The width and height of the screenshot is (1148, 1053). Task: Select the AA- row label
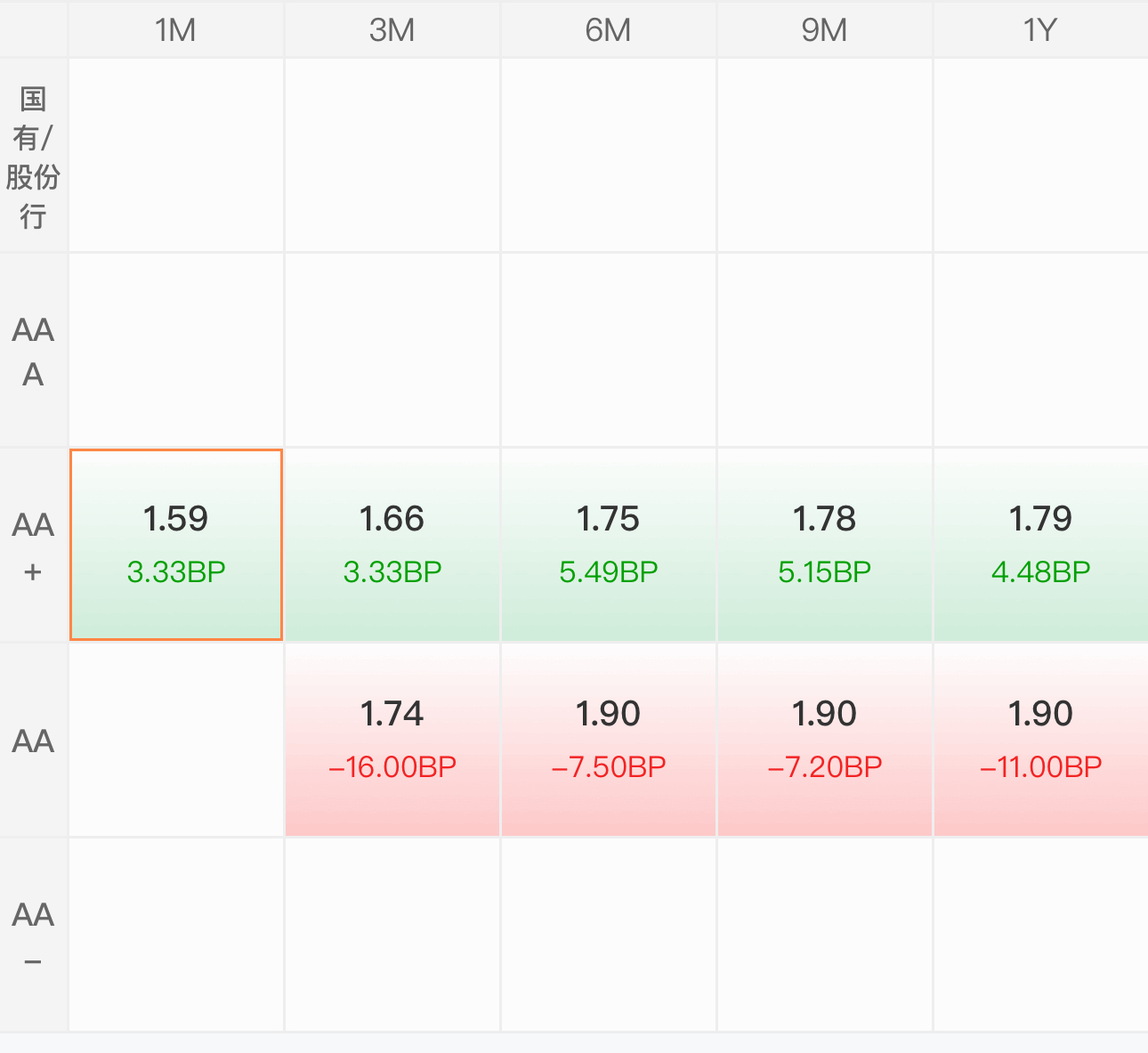point(33,936)
